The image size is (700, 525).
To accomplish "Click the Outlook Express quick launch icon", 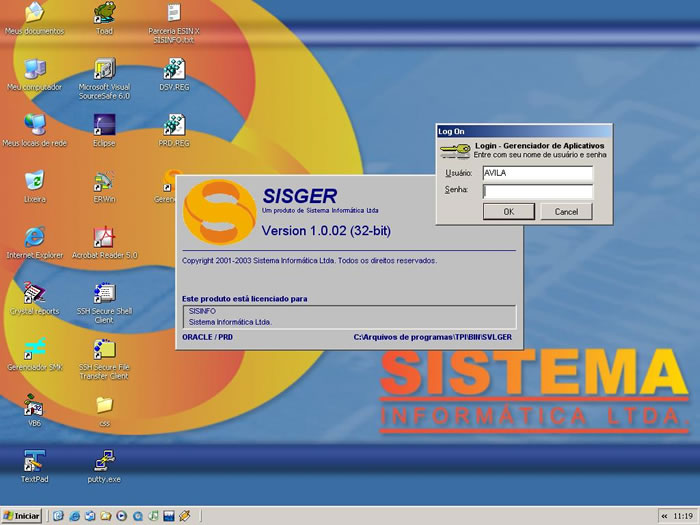I will 90,516.
